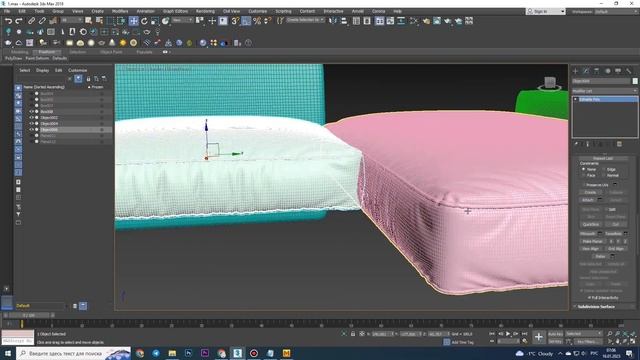Expand the Editable Poly stack entry
The height and width of the screenshot is (360, 640).
576,99
